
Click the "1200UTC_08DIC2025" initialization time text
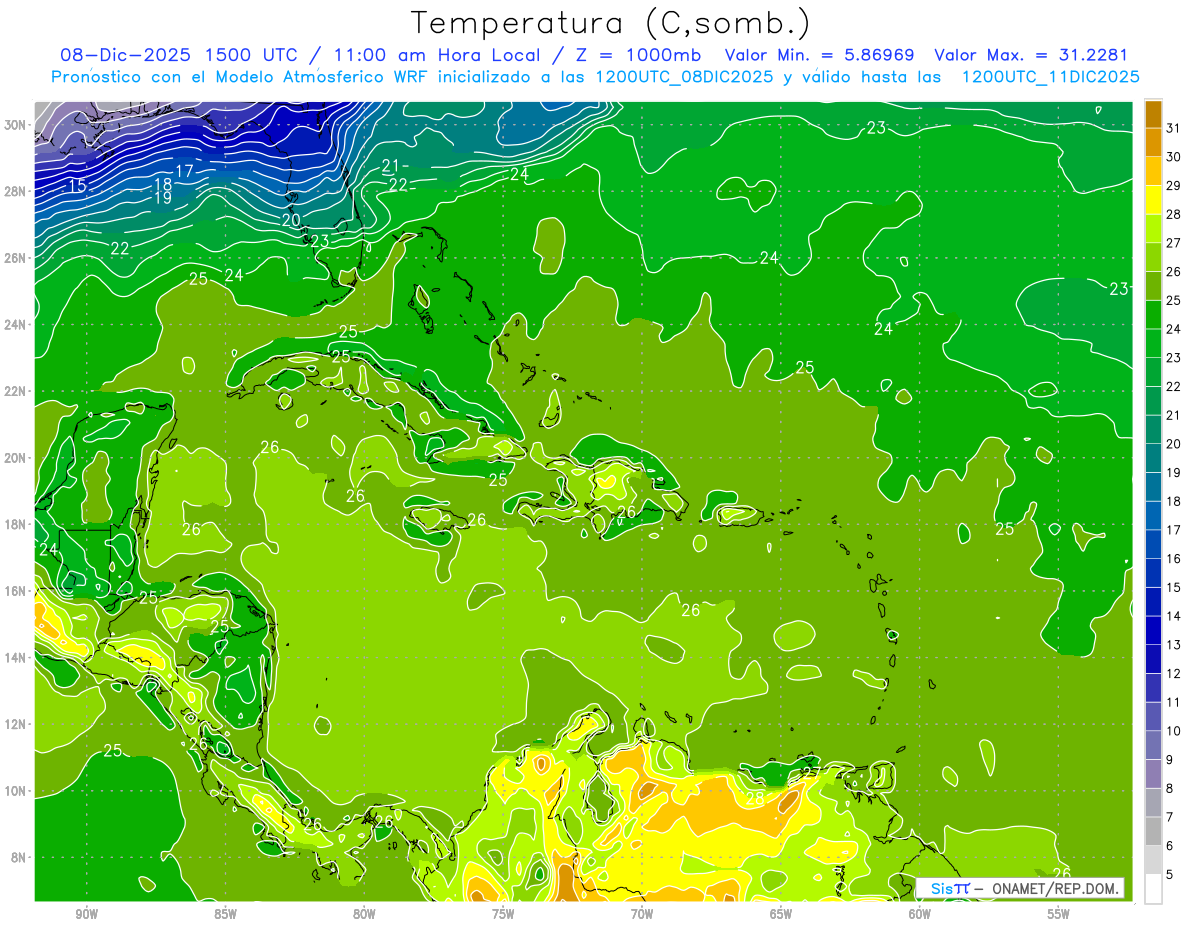point(684,77)
